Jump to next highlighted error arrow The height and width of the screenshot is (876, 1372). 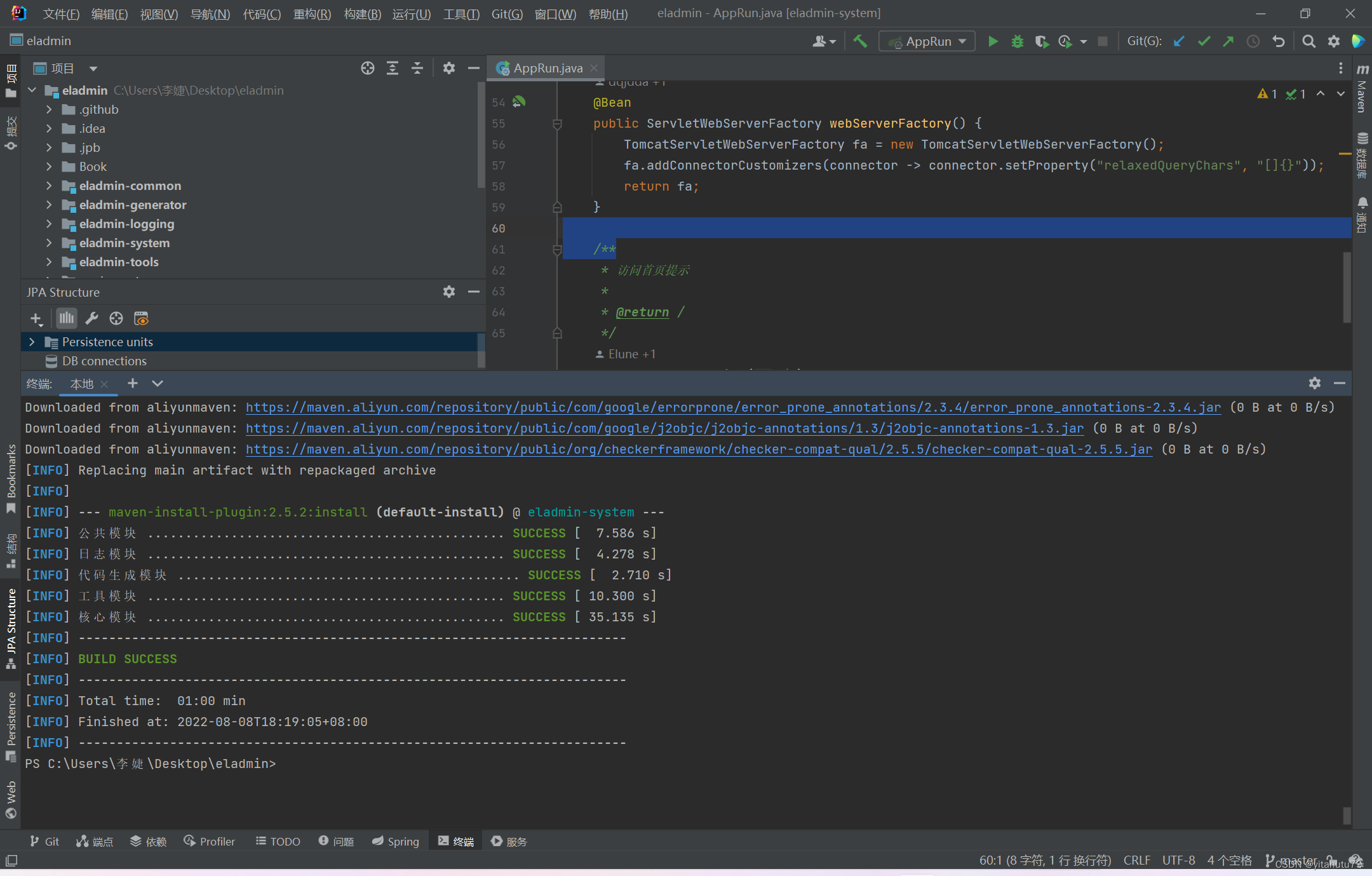[1341, 94]
